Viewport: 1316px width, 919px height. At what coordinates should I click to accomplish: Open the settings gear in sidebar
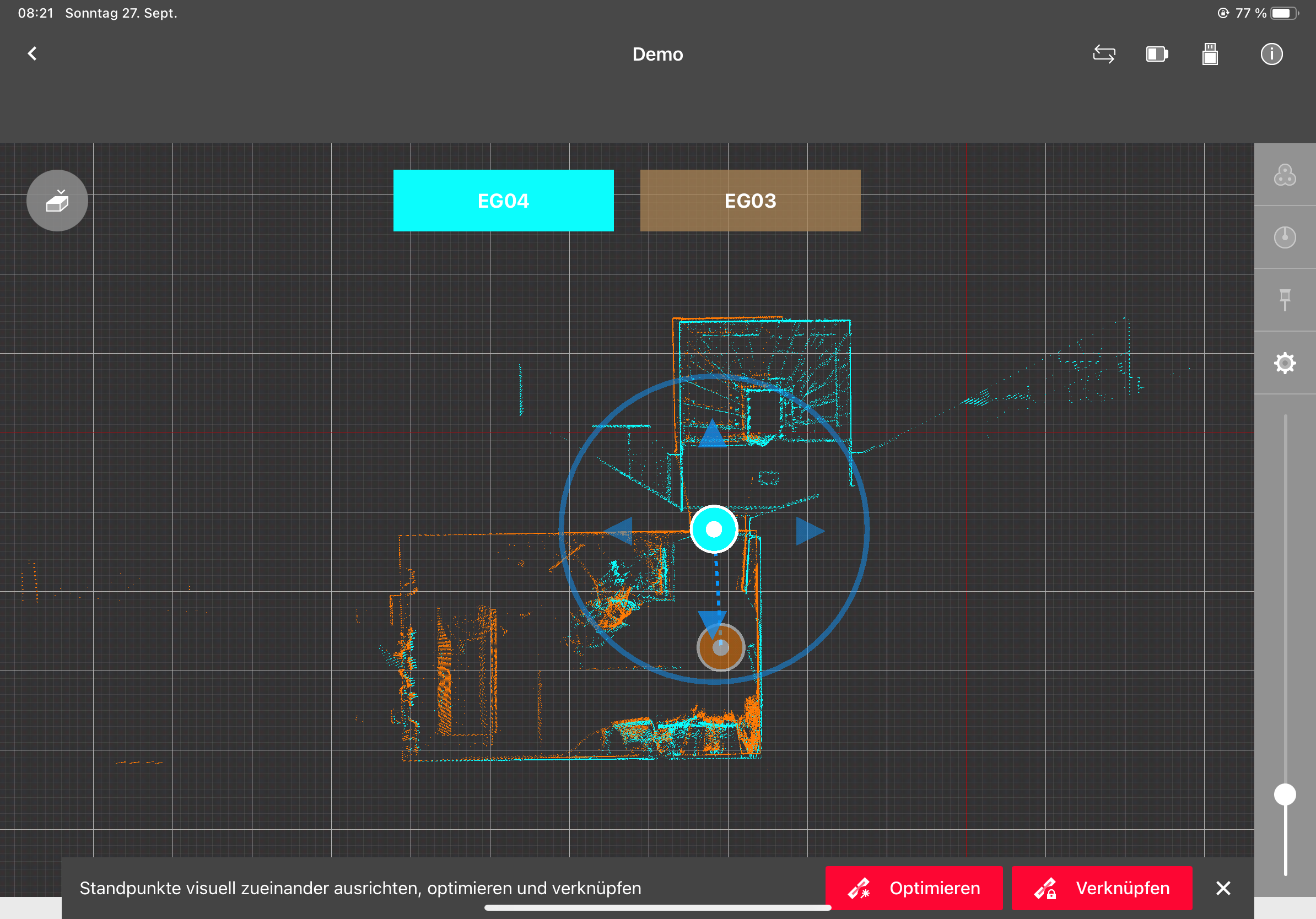(1285, 363)
